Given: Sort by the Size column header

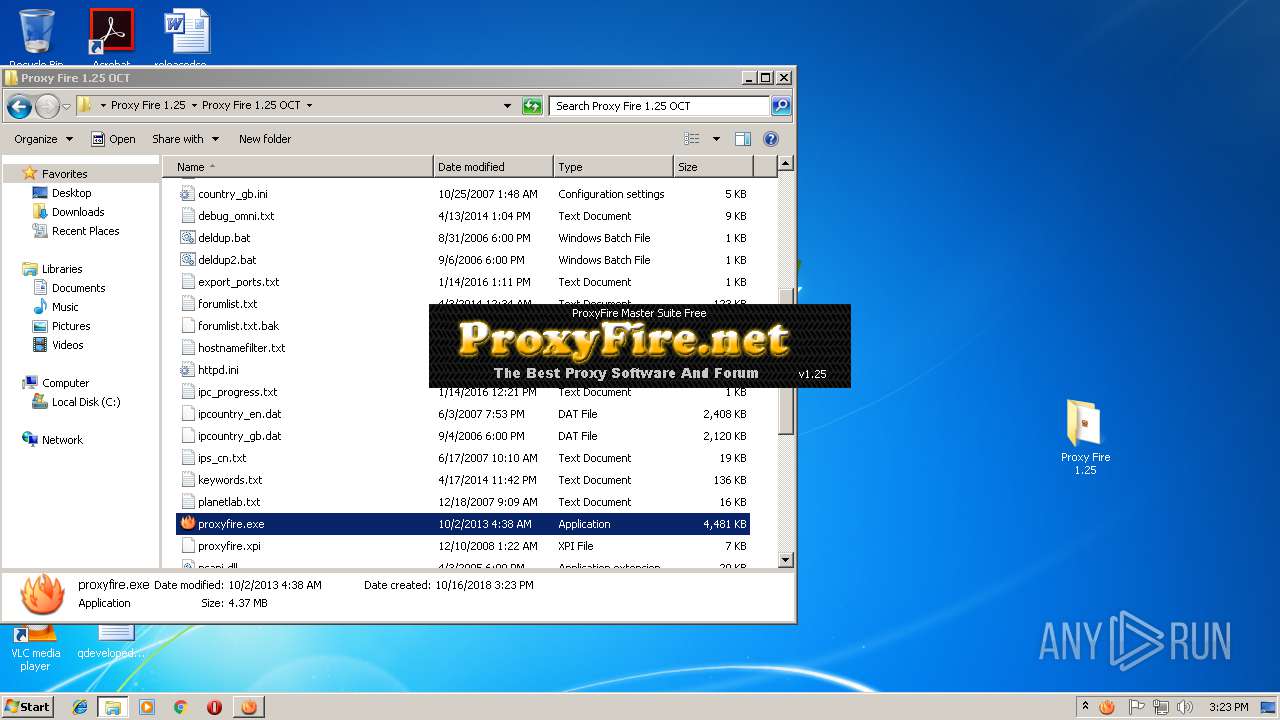Looking at the screenshot, I should pos(712,167).
